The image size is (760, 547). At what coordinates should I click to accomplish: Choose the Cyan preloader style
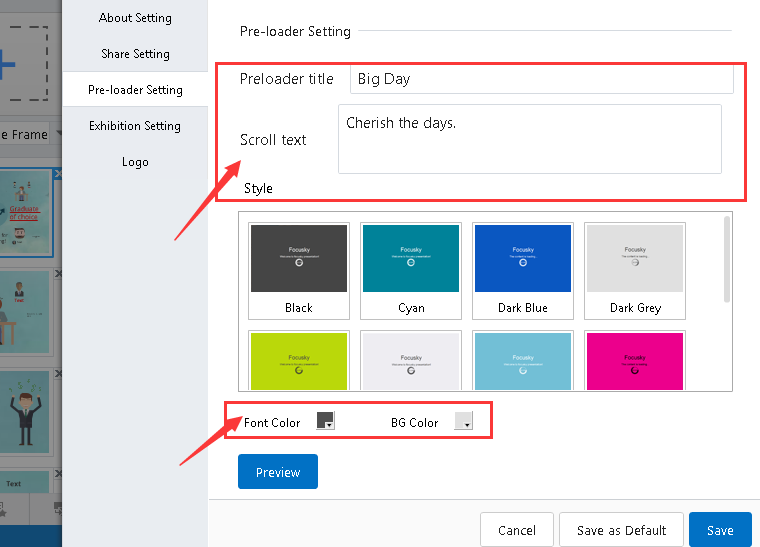click(411, 271)
